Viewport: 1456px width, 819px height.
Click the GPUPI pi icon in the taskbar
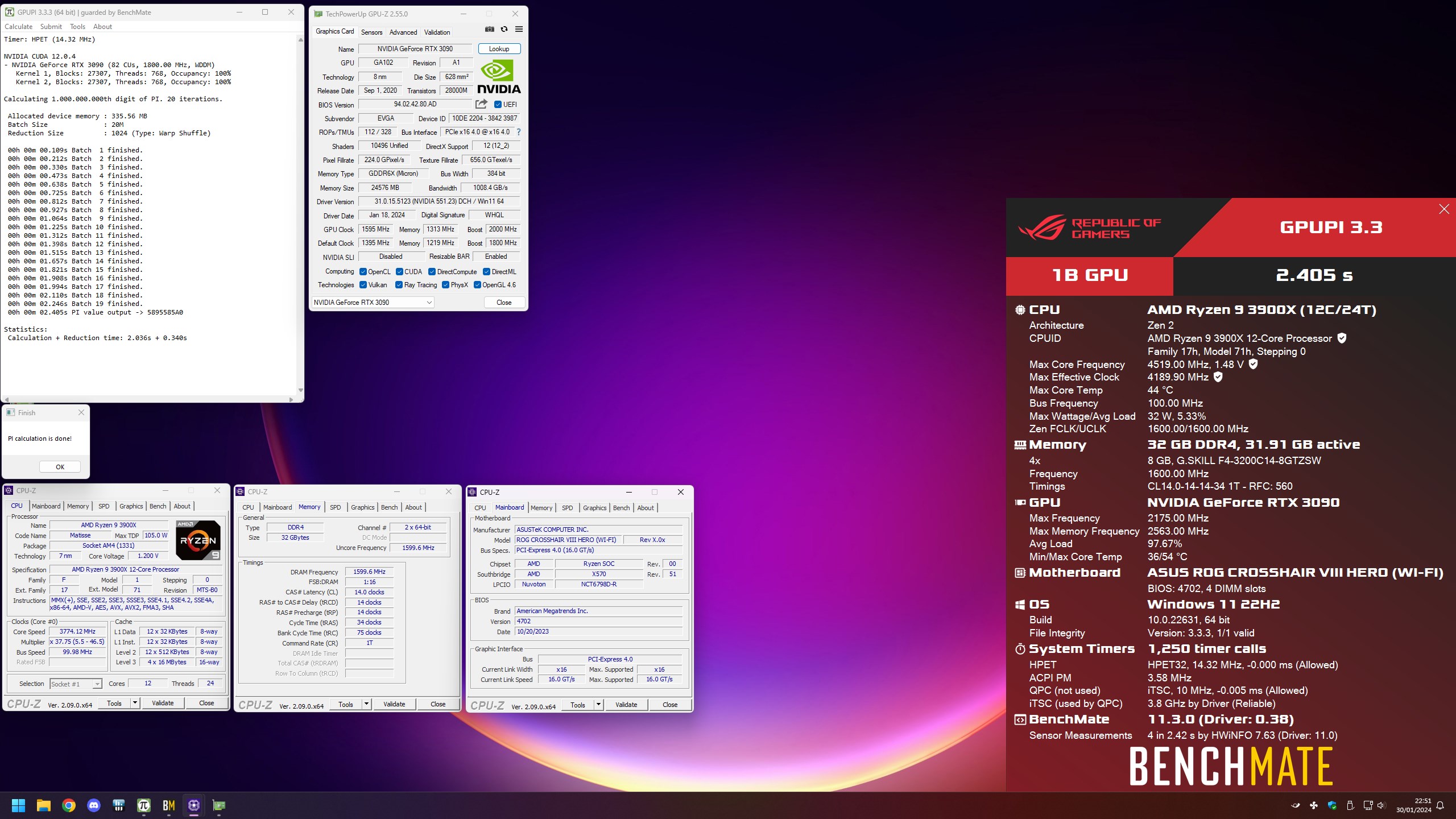[x=144, y=805]
